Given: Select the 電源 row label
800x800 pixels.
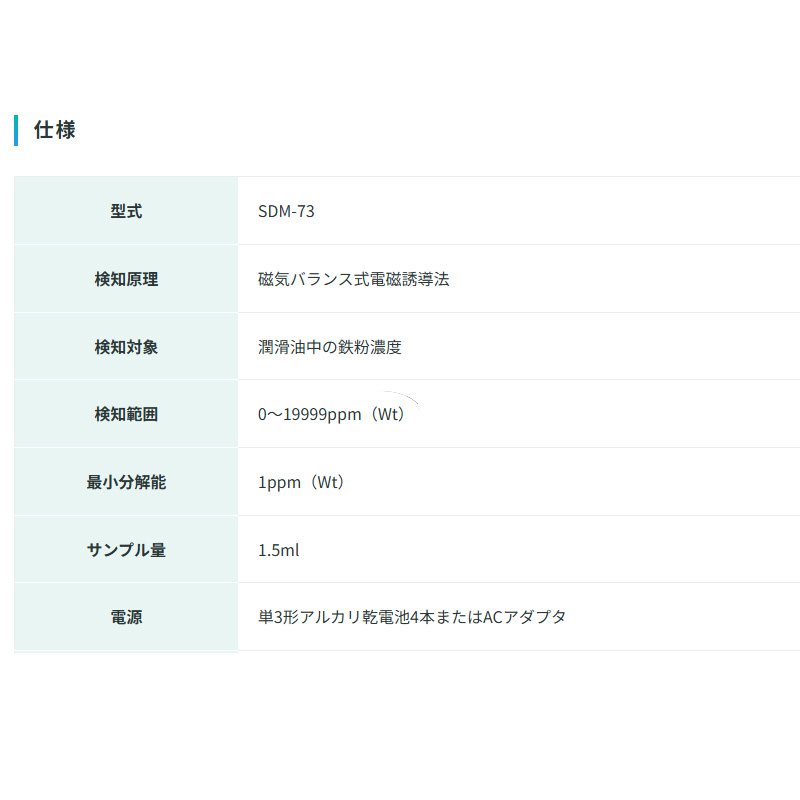Looking at the screenshot, I should coord(126,617).
